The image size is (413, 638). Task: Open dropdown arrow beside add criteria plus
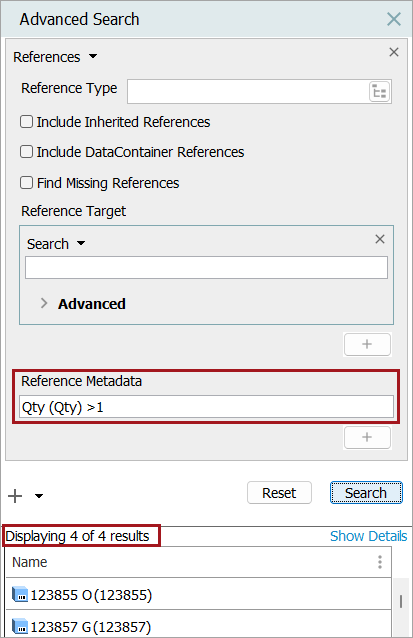(x=39, y=496)
